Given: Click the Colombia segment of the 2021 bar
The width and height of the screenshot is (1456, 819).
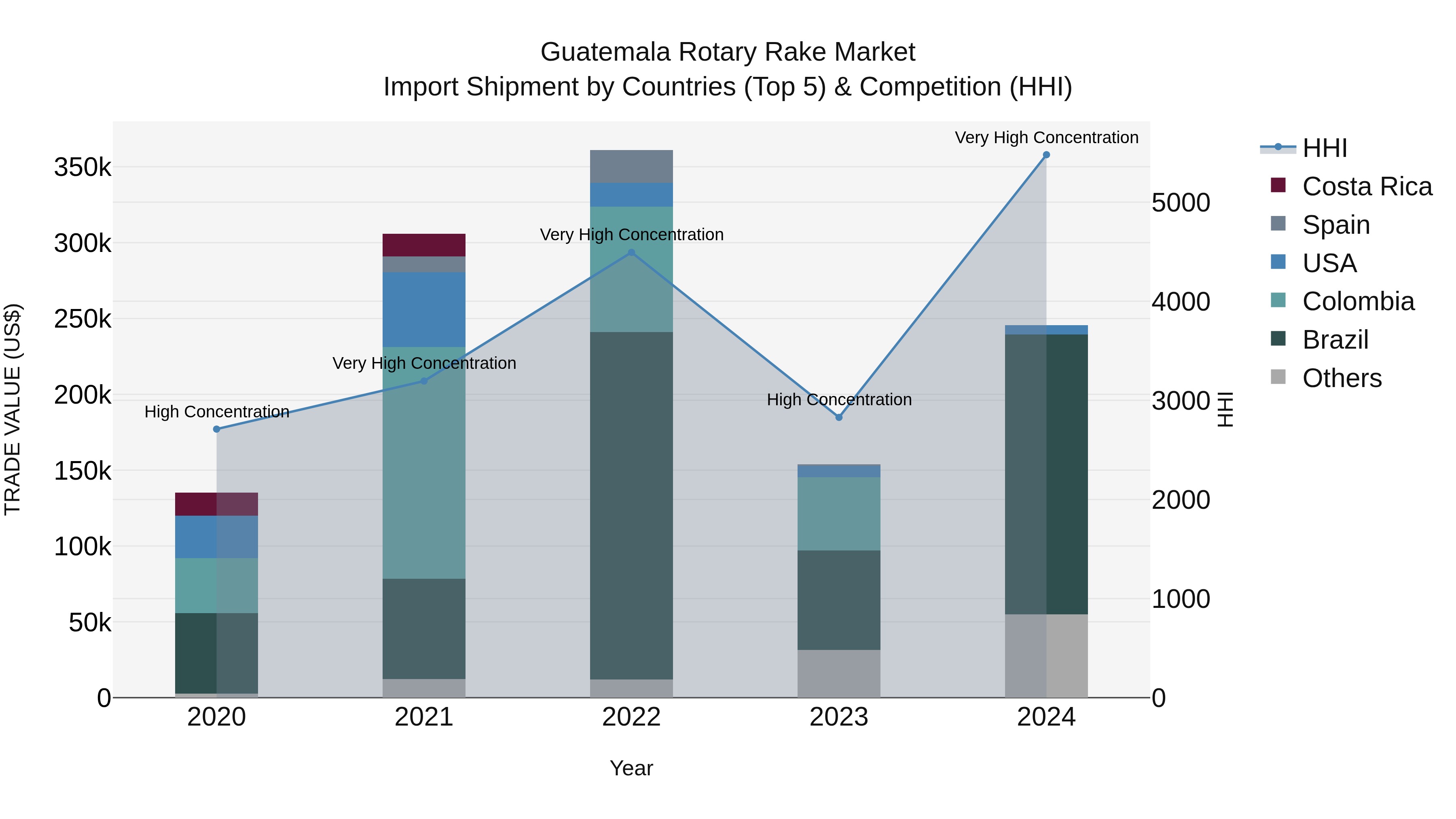Looking at the screenshot, I should pos(424,462).
